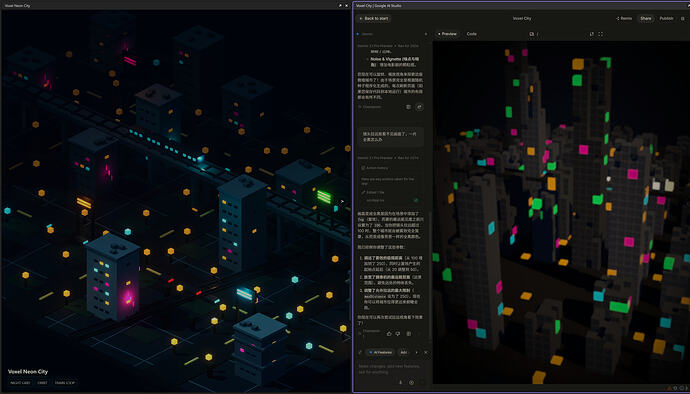Collapse the chat panel header arrow

[x=426, y=34]
